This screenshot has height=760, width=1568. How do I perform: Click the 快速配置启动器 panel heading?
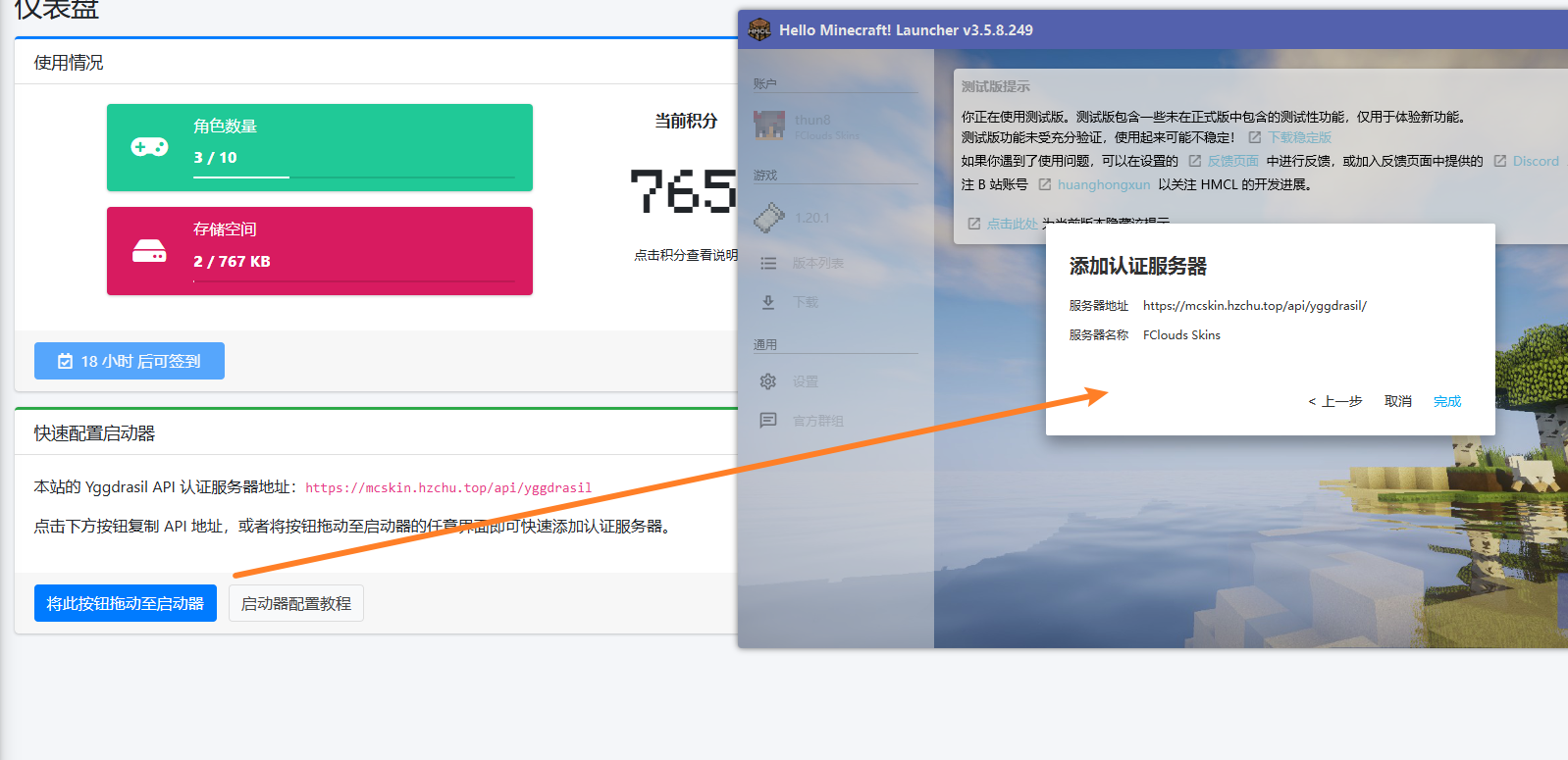(95, 433)
